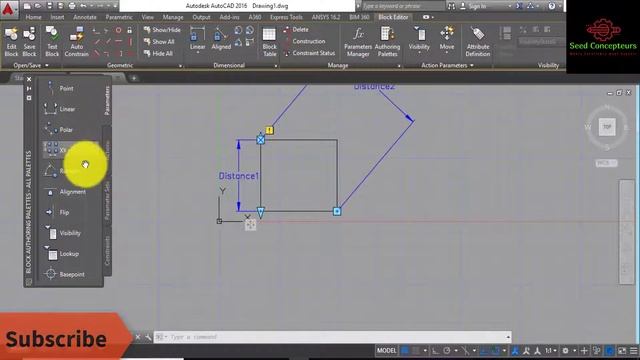Expand the Dimensional panel launcher arrow

click(x=276, y=66)
